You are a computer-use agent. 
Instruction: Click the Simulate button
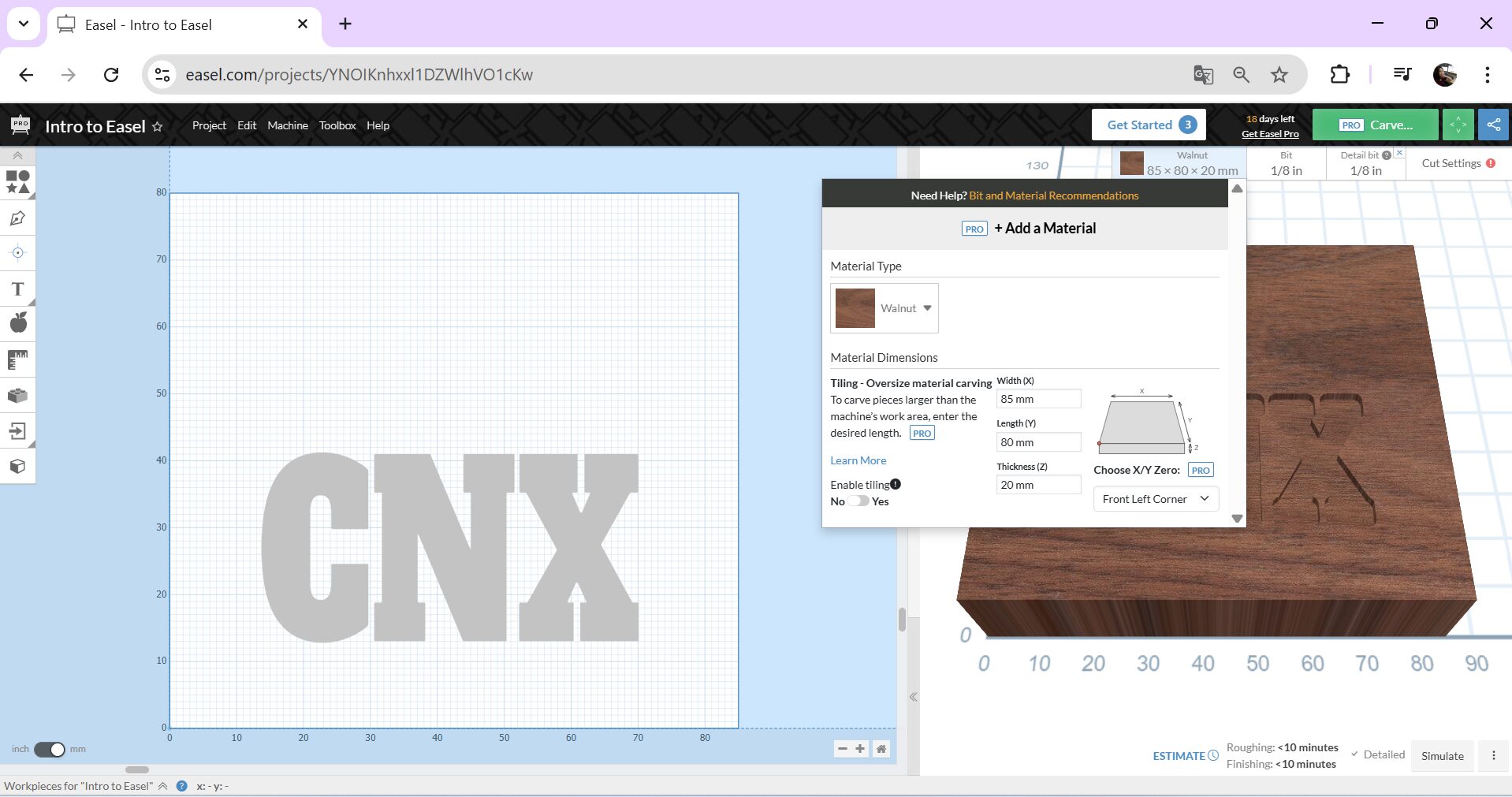(1442, 755)
